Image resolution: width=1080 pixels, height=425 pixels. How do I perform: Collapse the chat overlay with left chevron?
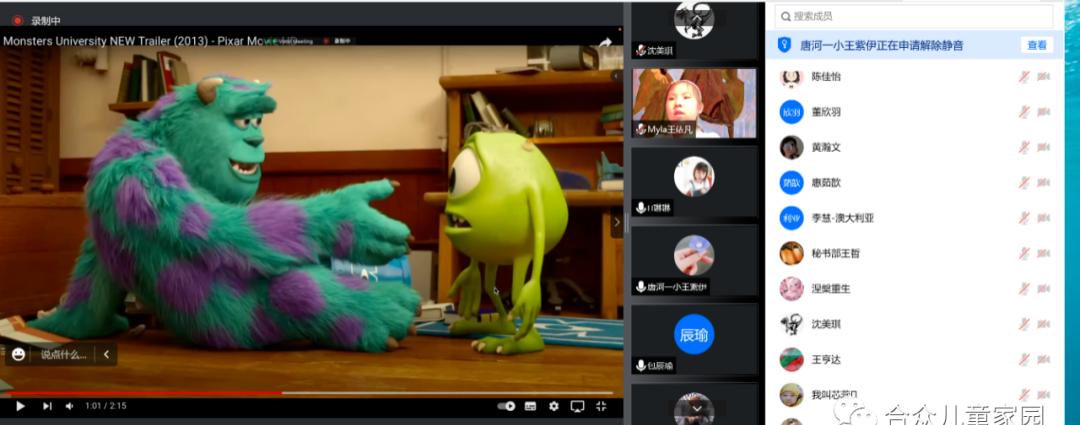[x=107, y=355]
